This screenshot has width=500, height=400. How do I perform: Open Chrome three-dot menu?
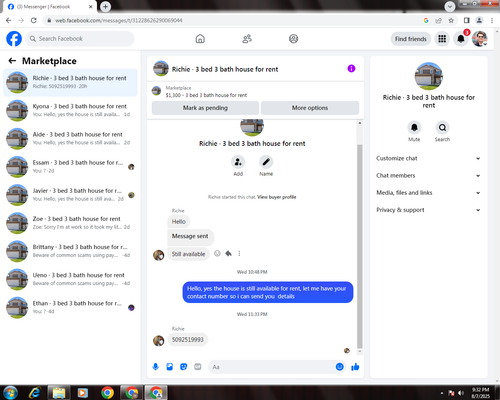click(x=492, y=20)
